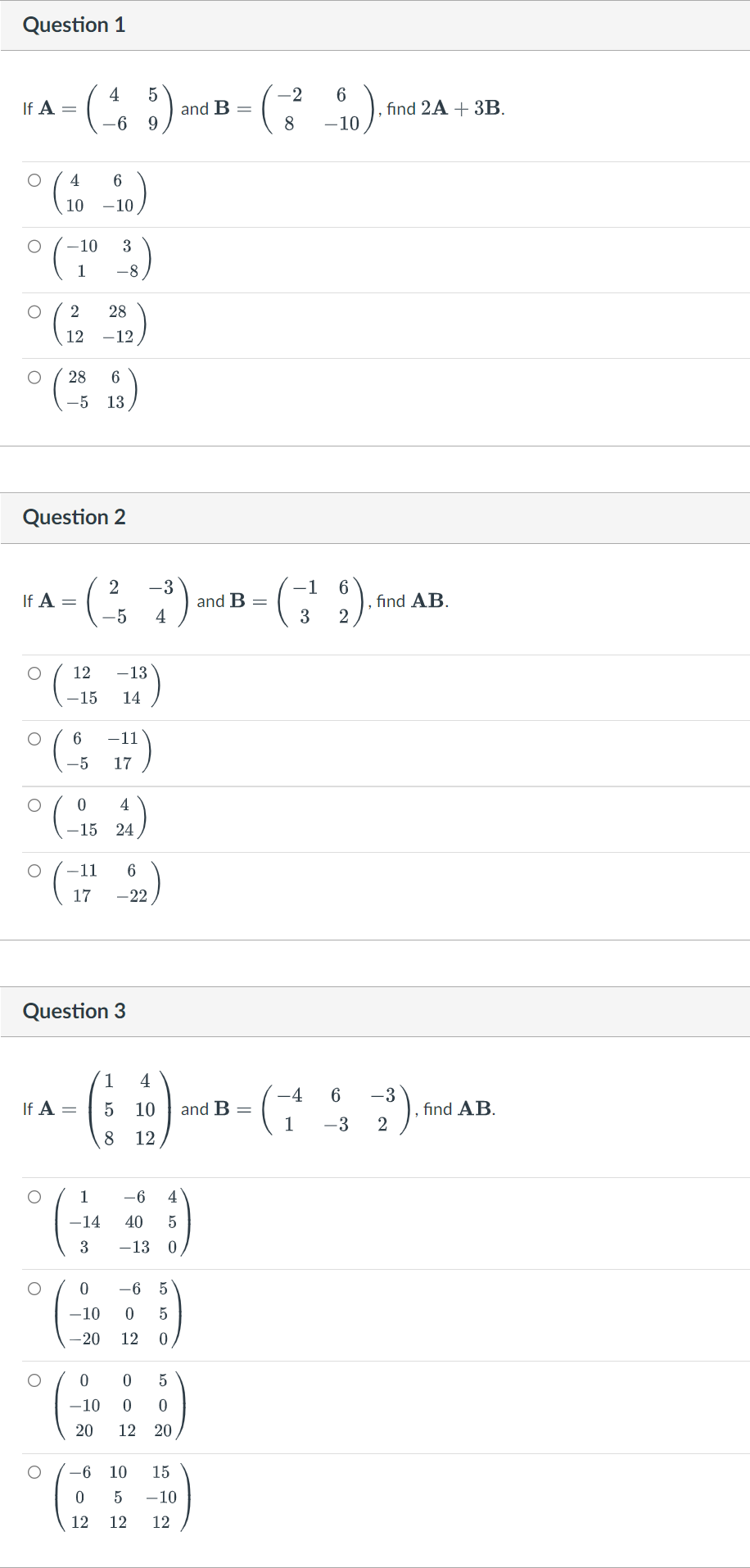This screenshot has height=1568, width=750.
Task: Choose the second option in Question 3
Action: (34, 1289)
